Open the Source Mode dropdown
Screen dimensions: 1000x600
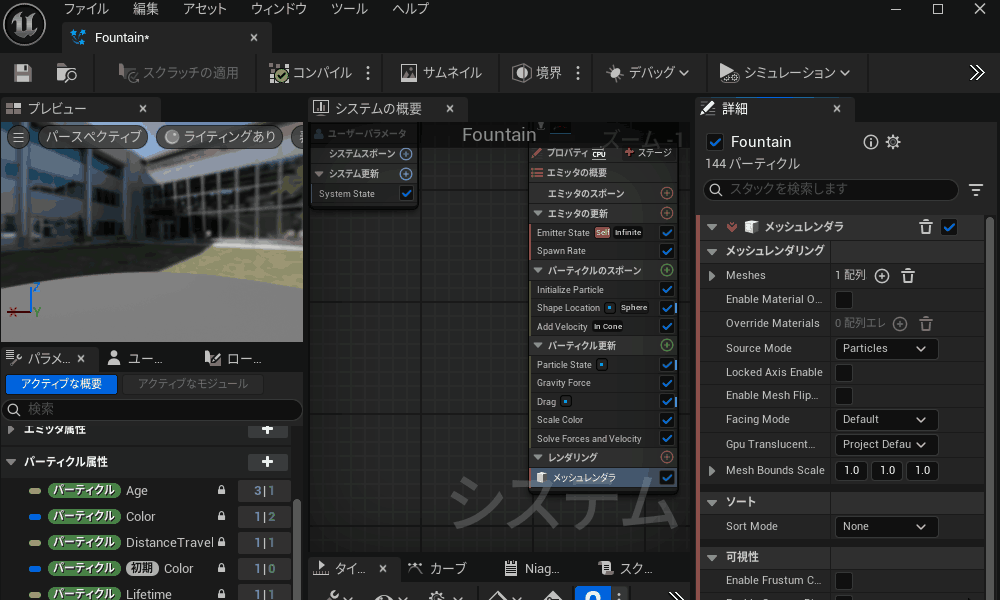(886, 349)
